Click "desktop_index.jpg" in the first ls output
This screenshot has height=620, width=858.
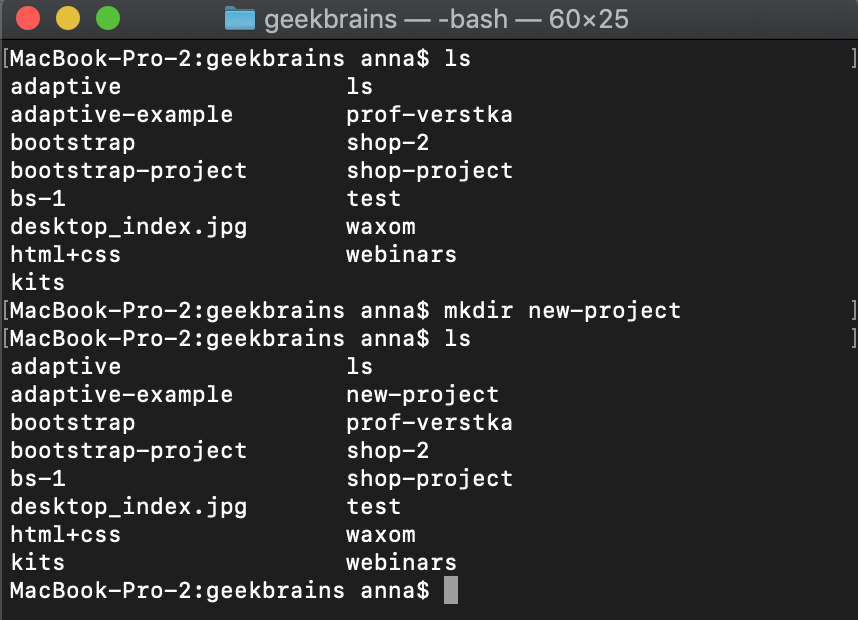pos(128,226)
